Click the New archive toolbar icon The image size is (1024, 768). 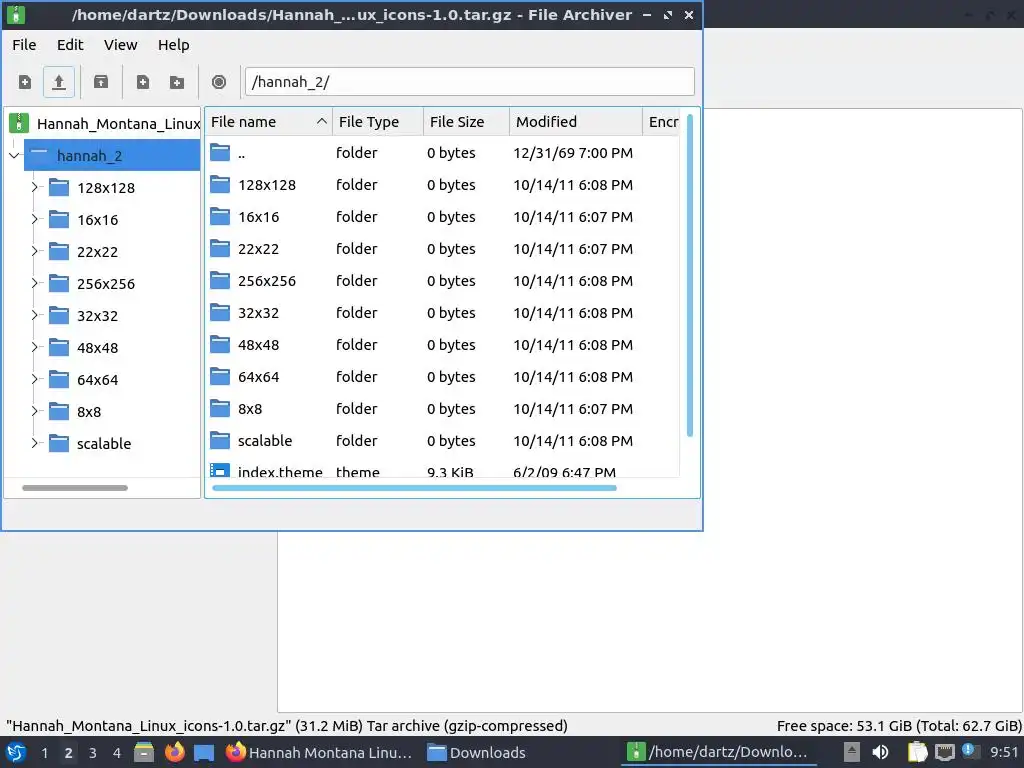25,82
